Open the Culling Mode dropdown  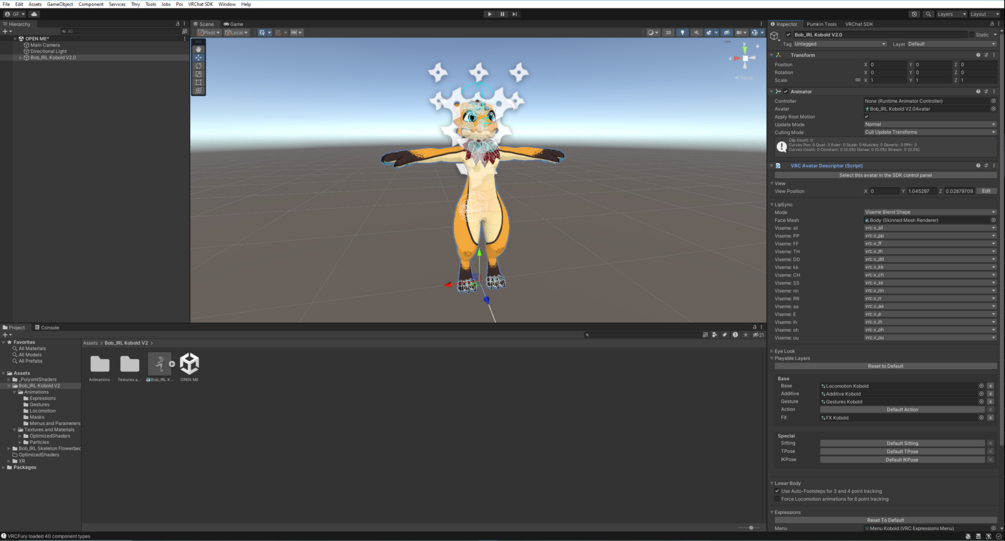coord(930,132)
